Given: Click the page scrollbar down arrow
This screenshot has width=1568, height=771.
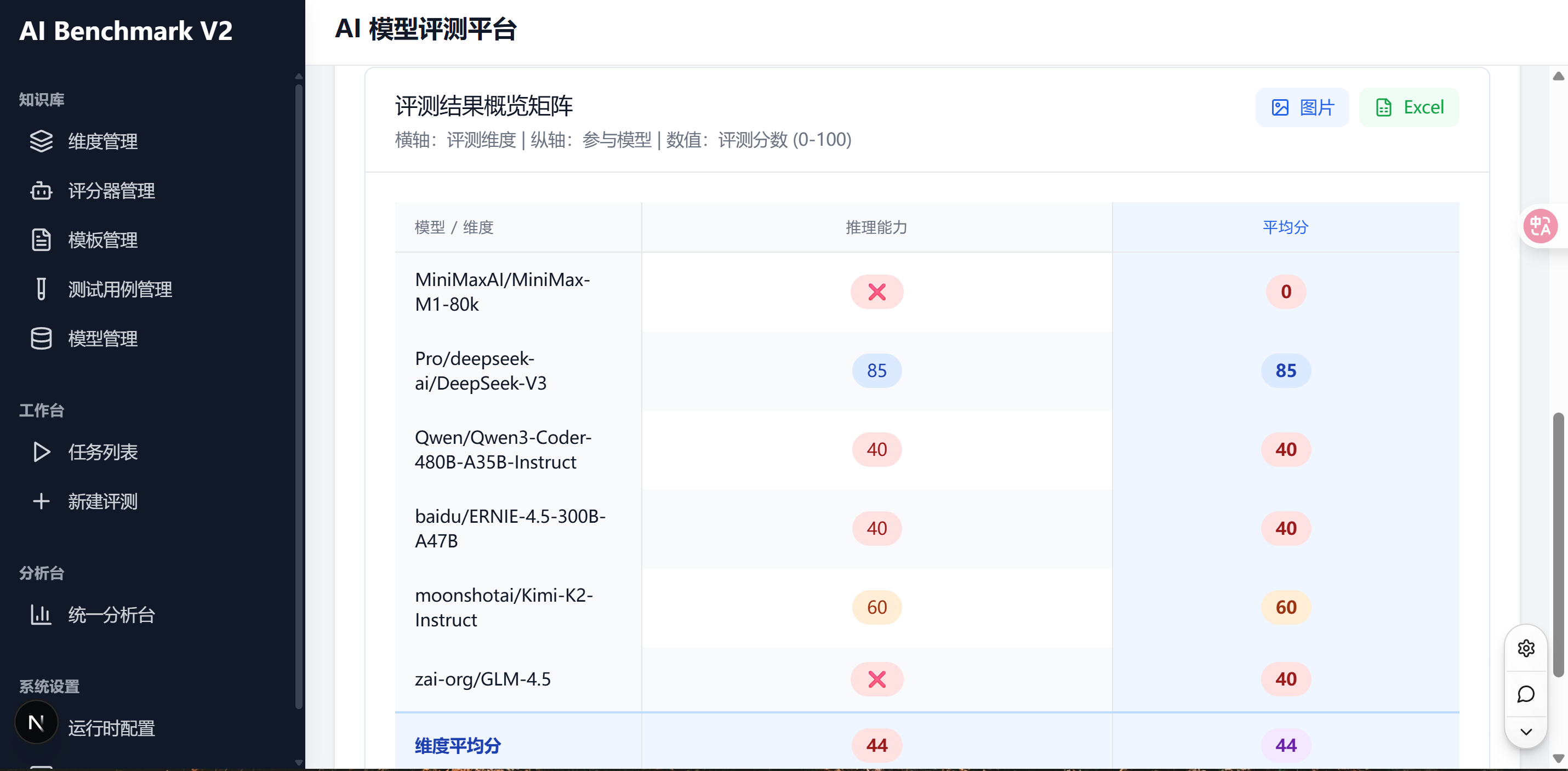Looking at the screenshot, I should click(x=1558, y=758).
